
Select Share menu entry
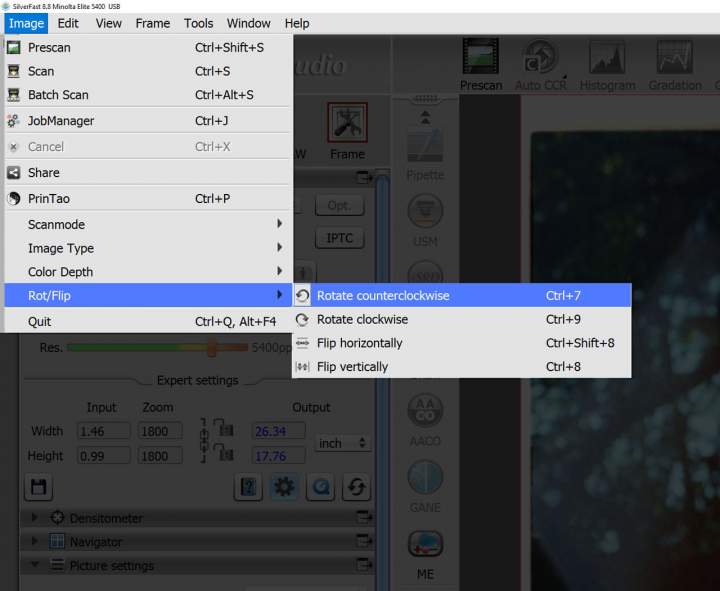point(148,173)
